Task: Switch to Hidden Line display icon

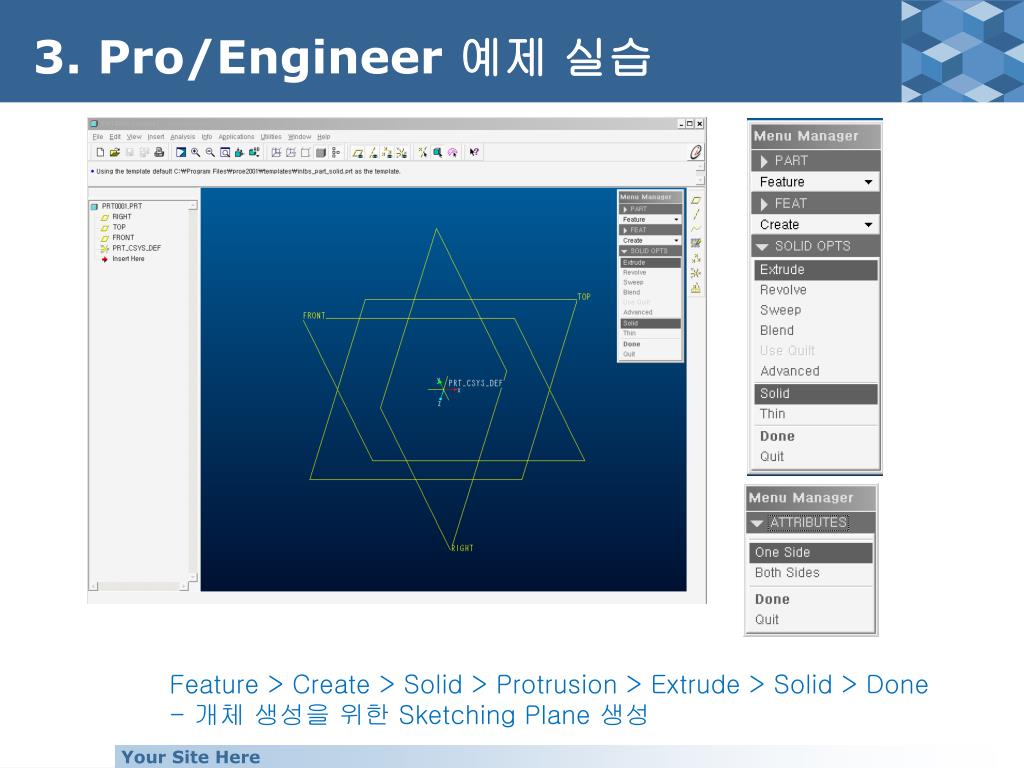Action: point(291,152)
